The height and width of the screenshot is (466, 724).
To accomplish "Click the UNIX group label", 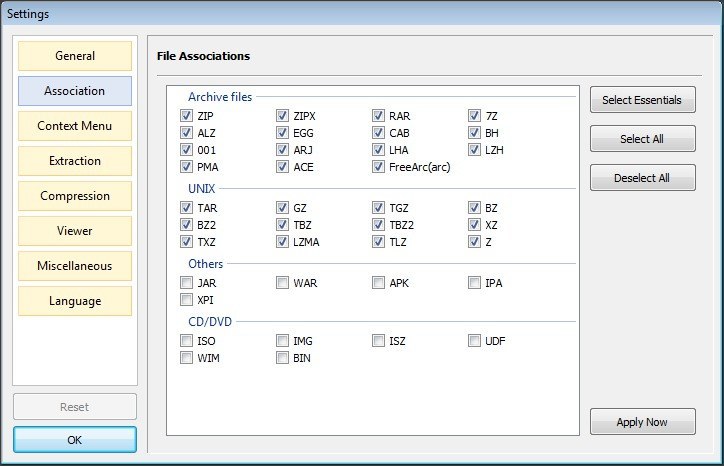I will (x=201, y=189).
